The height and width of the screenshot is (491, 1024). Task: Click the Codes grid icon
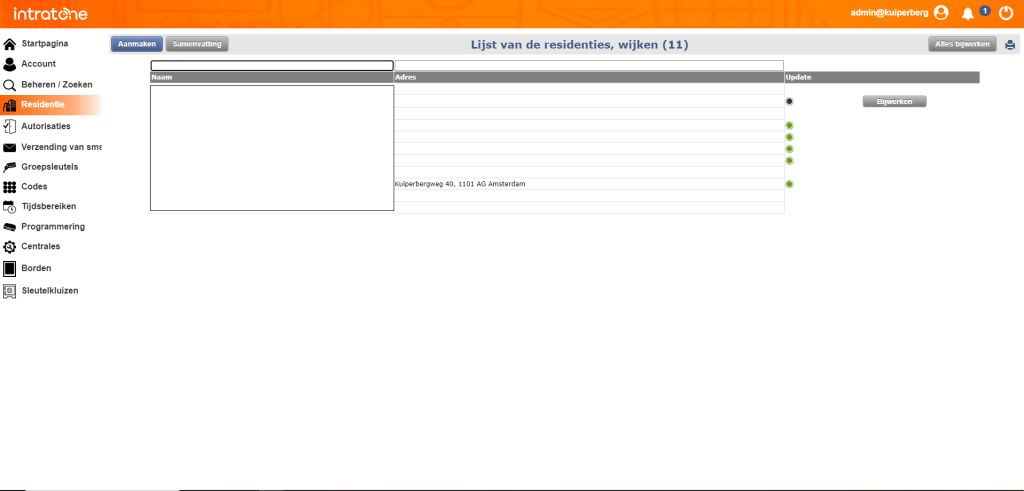pyautogui.click(x=10, y=187)
